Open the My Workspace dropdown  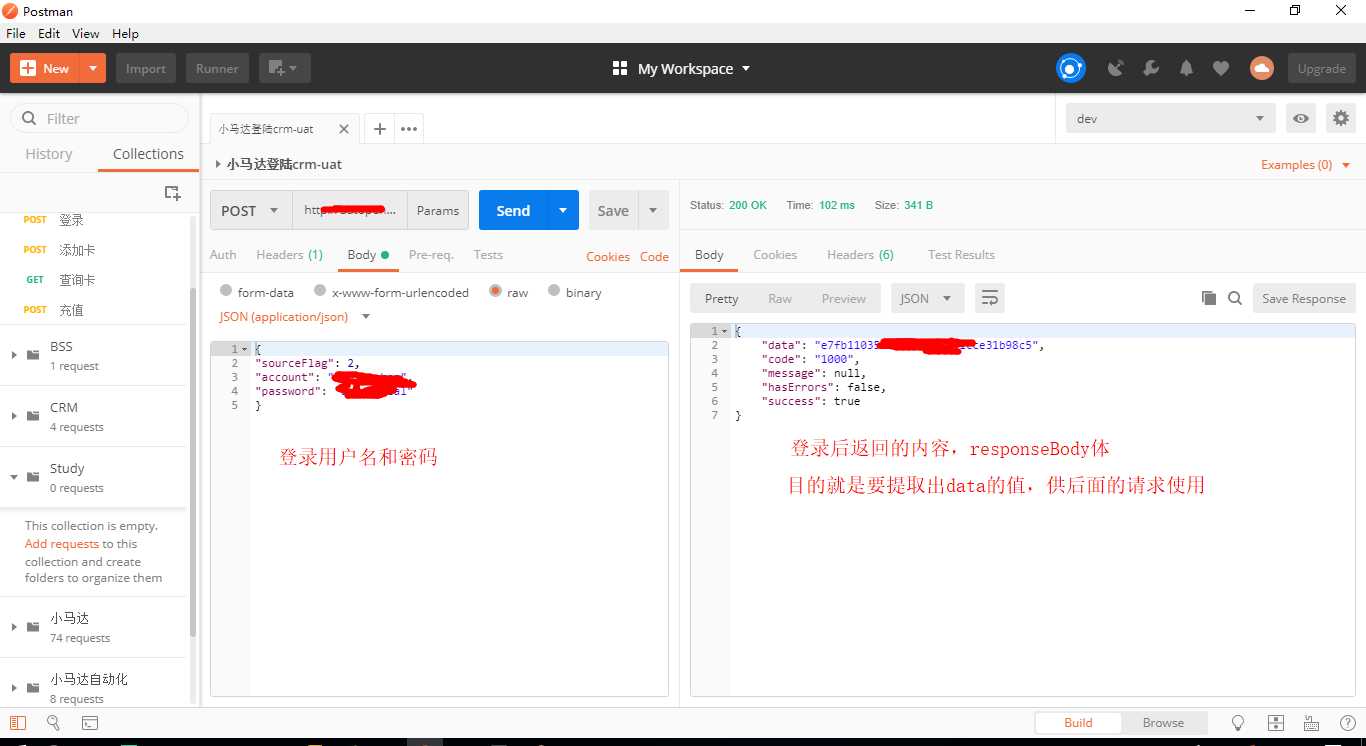pos(681,68)
